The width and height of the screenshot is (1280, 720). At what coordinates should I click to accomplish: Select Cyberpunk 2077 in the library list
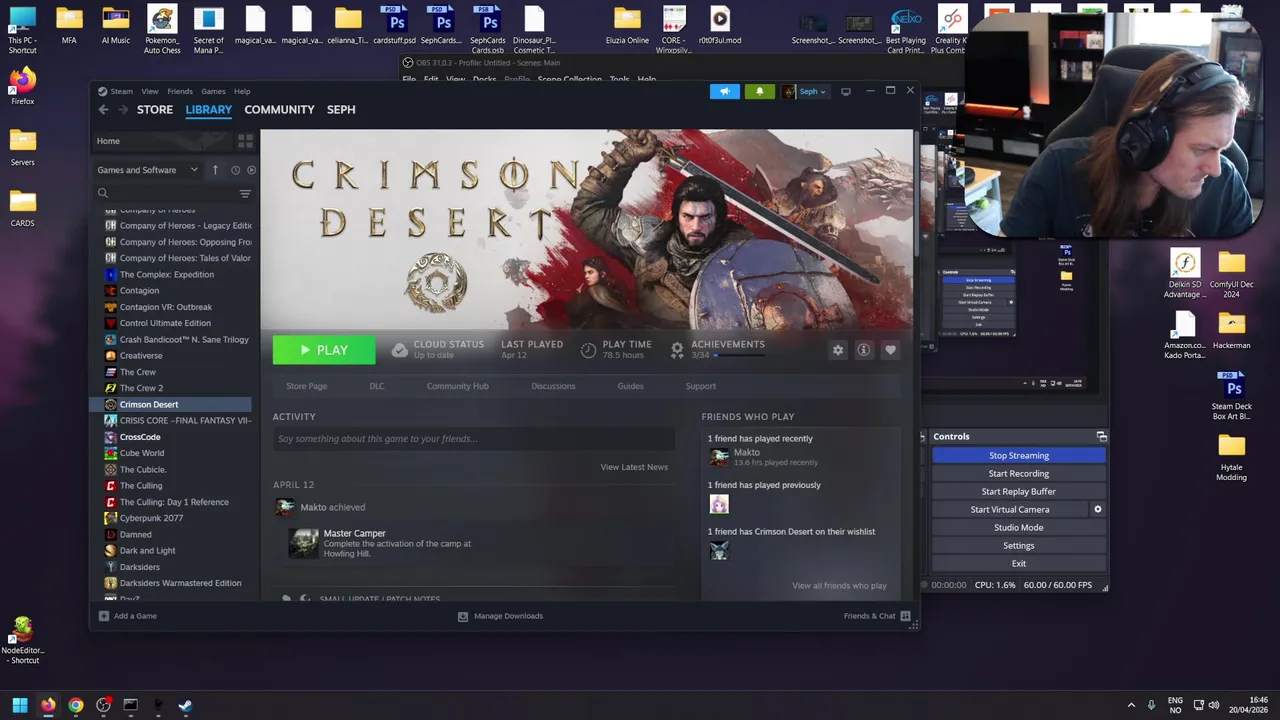[x=151, y=518]
